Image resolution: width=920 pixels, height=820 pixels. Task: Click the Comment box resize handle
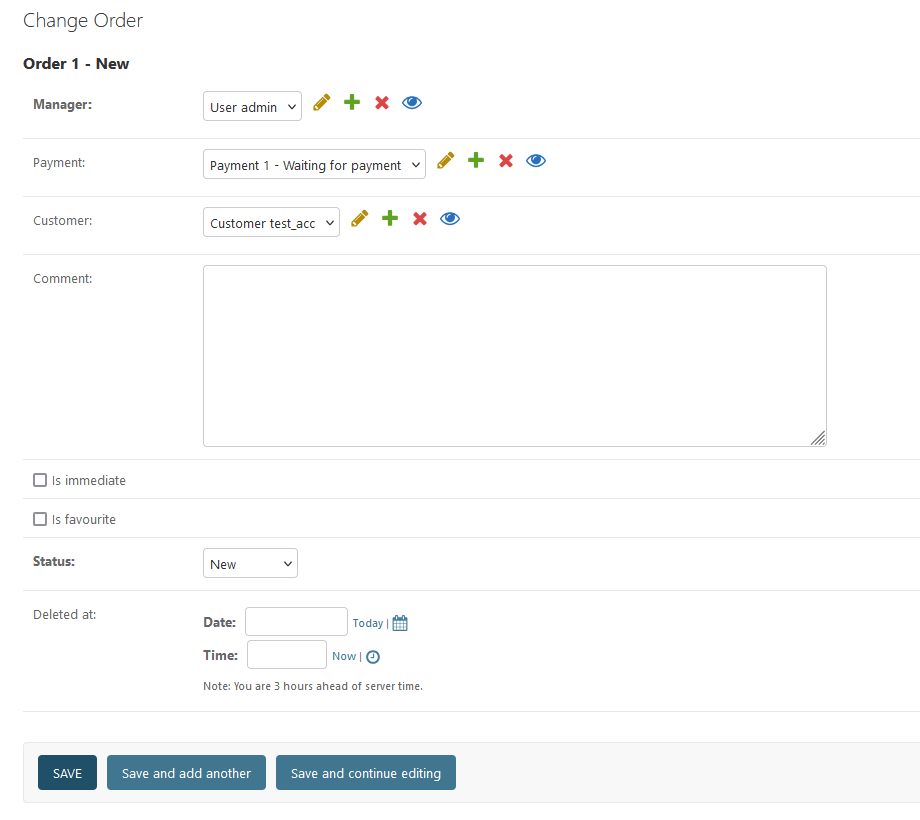(818, 438)
